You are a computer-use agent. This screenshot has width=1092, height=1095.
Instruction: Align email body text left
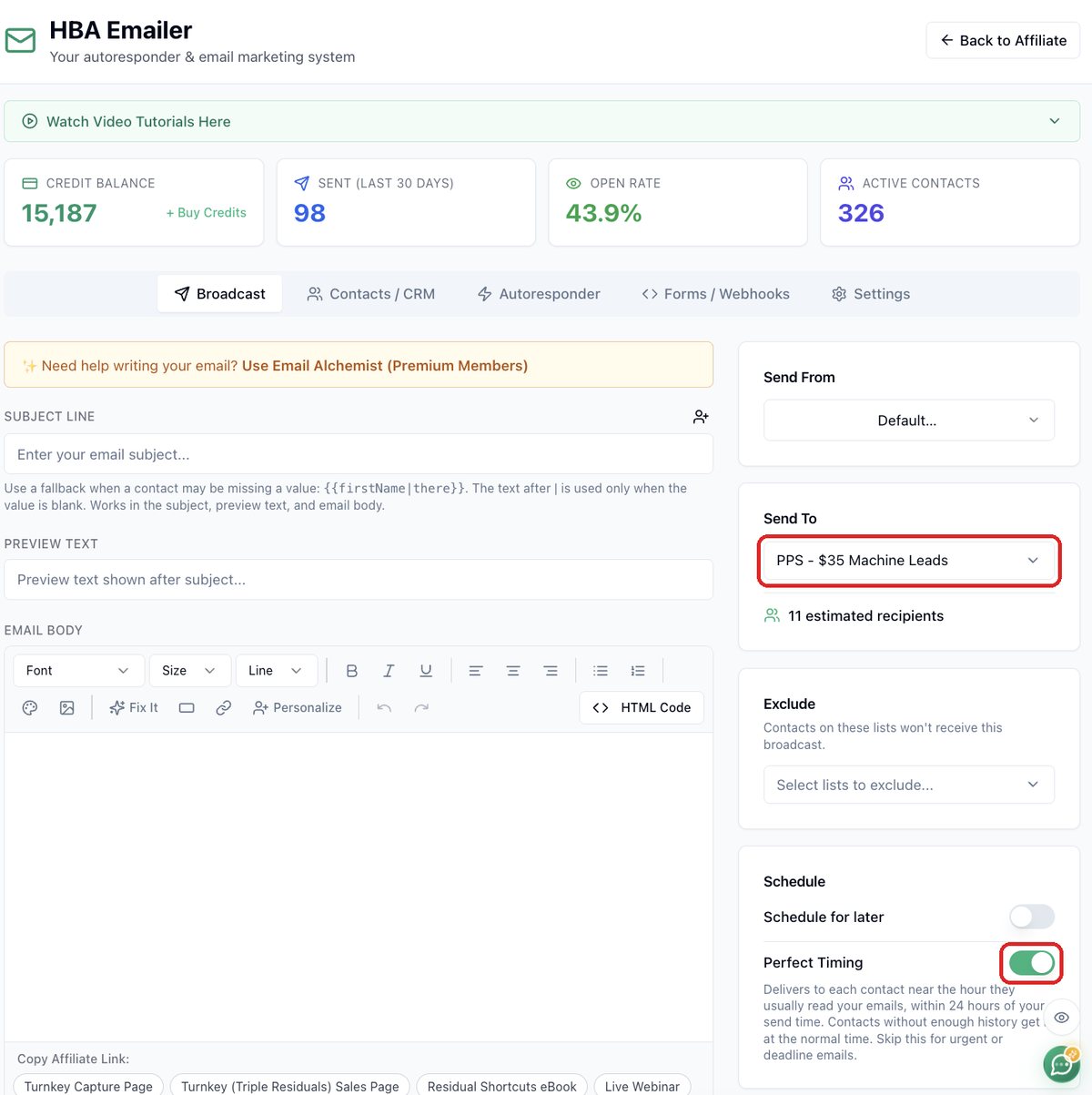click(x=476, y=671)
